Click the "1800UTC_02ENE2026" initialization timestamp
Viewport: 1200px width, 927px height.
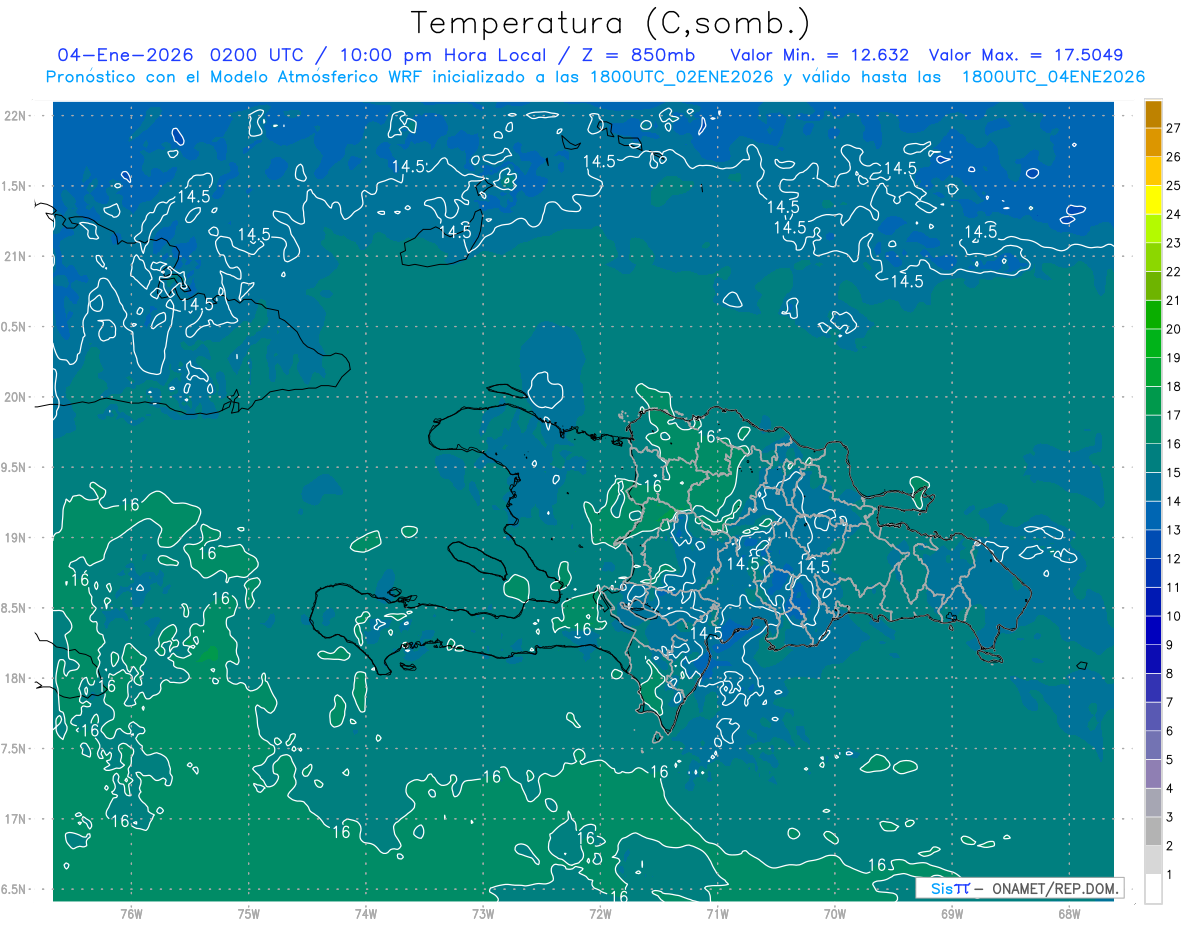pos(683,77)
